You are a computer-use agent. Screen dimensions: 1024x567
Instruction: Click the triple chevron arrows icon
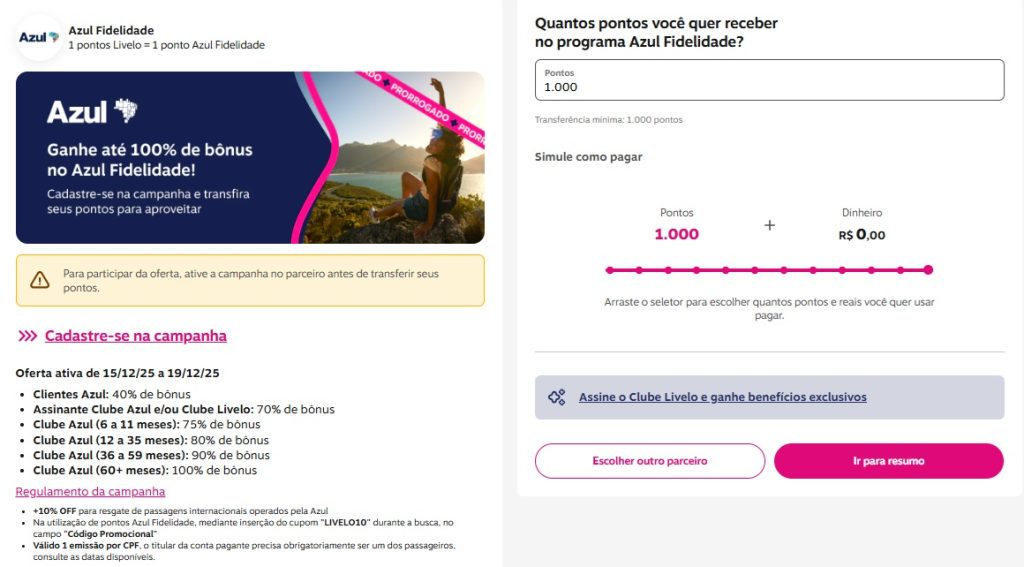coord(28,336)
